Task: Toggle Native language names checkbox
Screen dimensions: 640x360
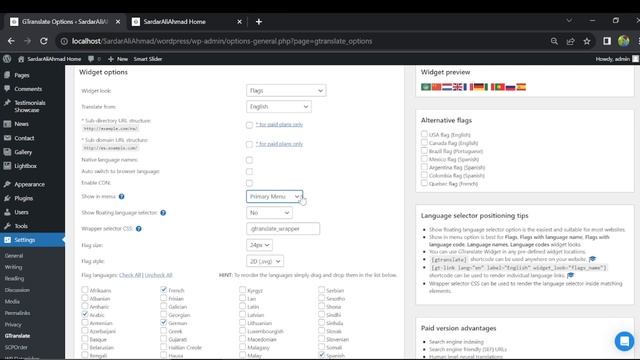Action: [249, 160]
